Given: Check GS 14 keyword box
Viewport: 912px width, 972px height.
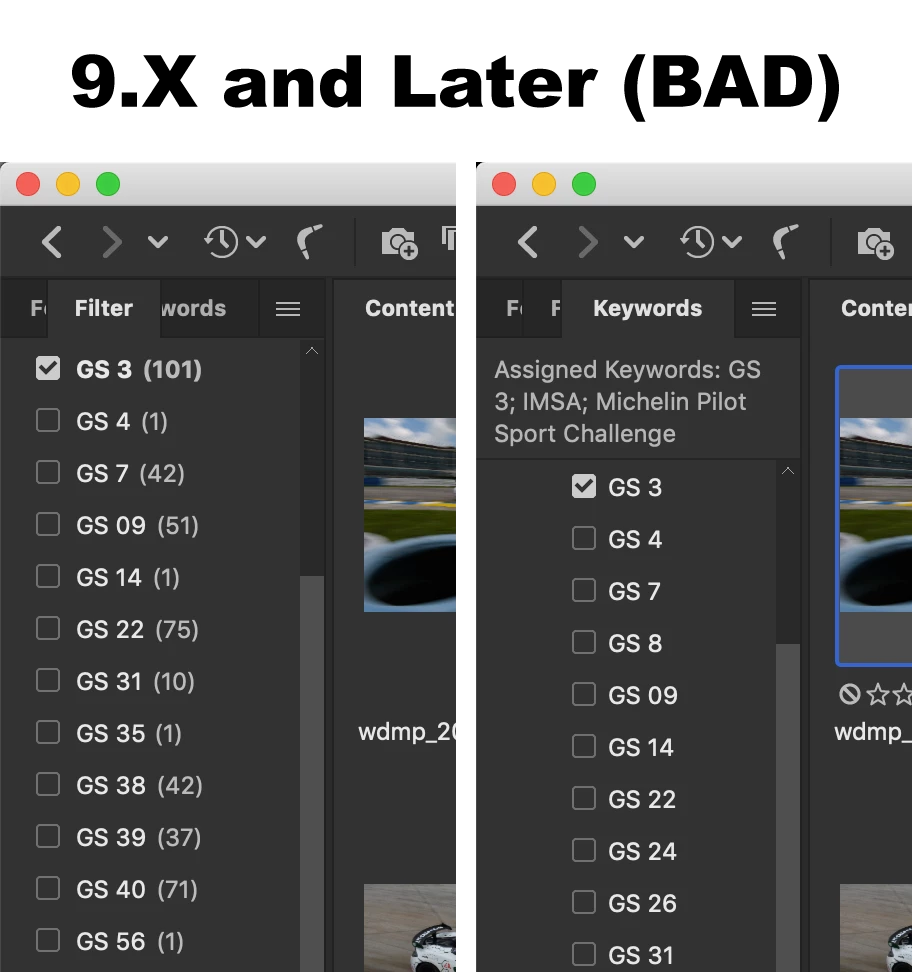Looking at the screenshot, I should 583,747.
